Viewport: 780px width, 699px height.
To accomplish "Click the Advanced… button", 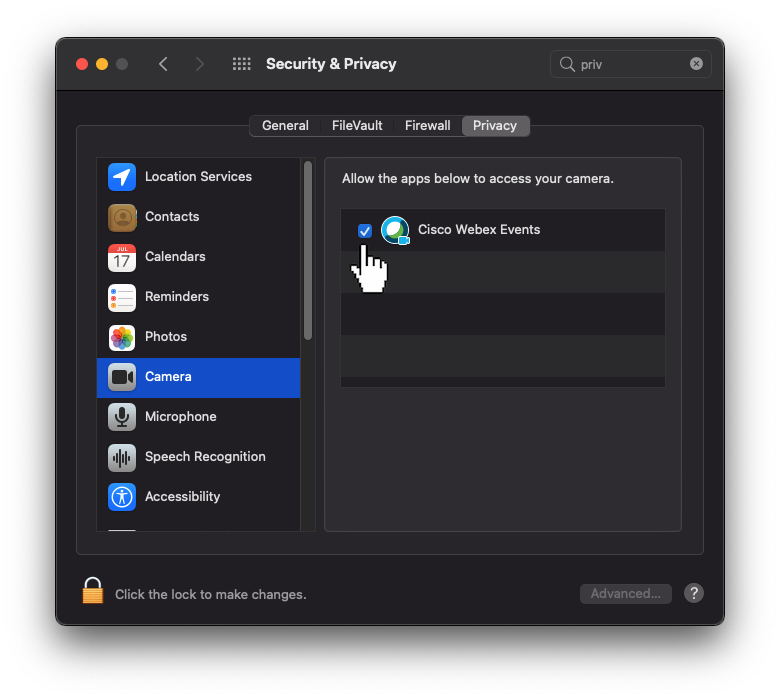I will click(x=625, y=594).
